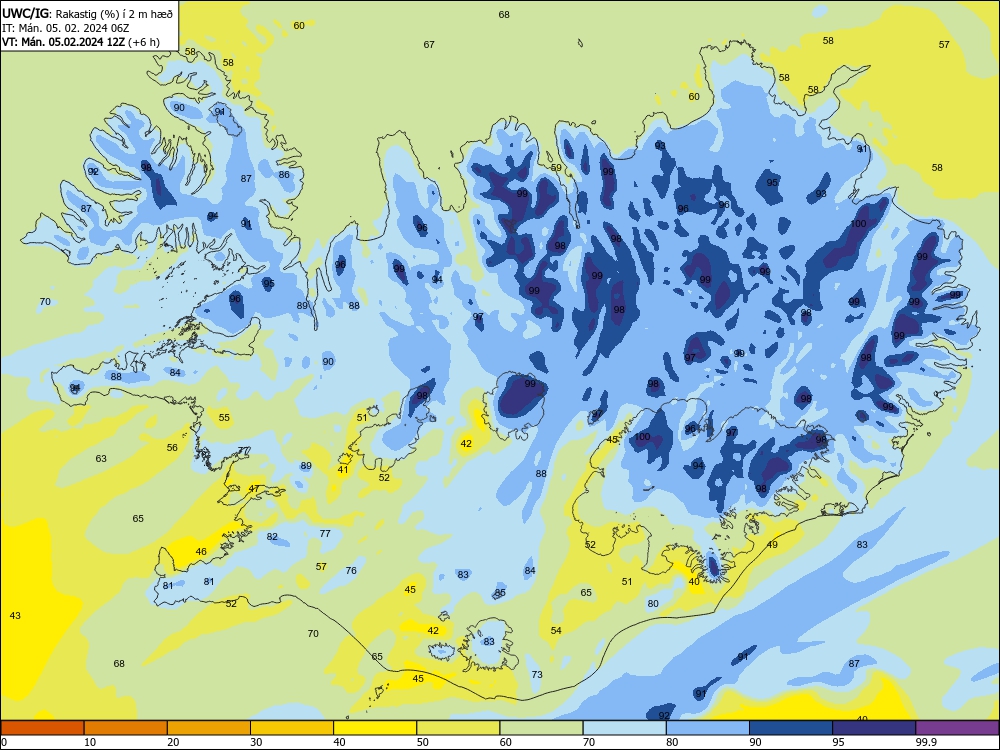This screenshot has width=1000, height=750.
Task: Click the legend tick label '30'
Action: pos(256,742)
